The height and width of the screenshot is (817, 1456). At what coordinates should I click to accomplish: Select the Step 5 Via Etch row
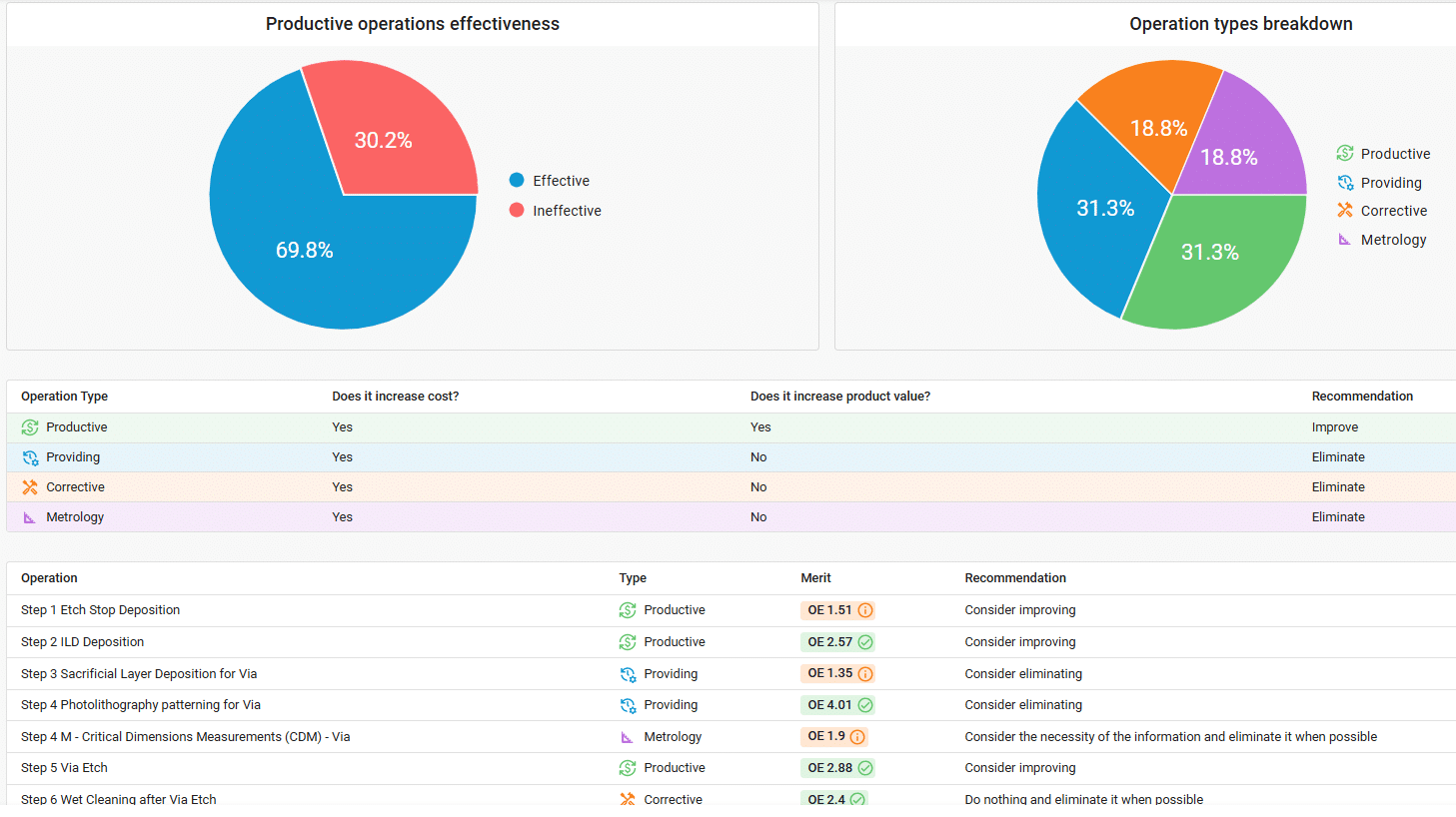click(730, 768)
